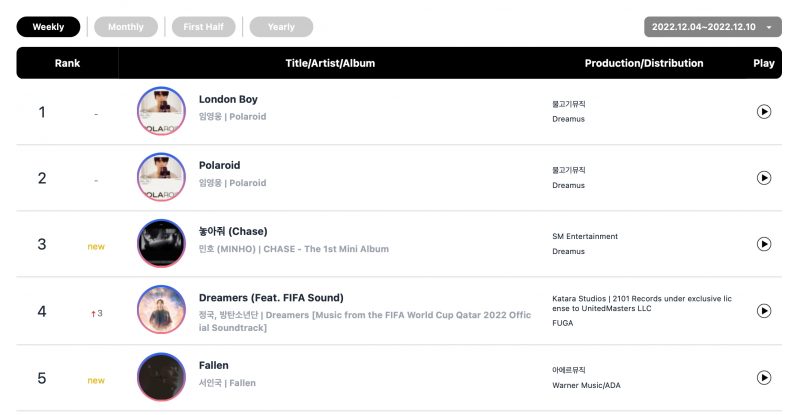Switch to First Half chart tab
The image size is (800, 415).
(x=203, y=27)
